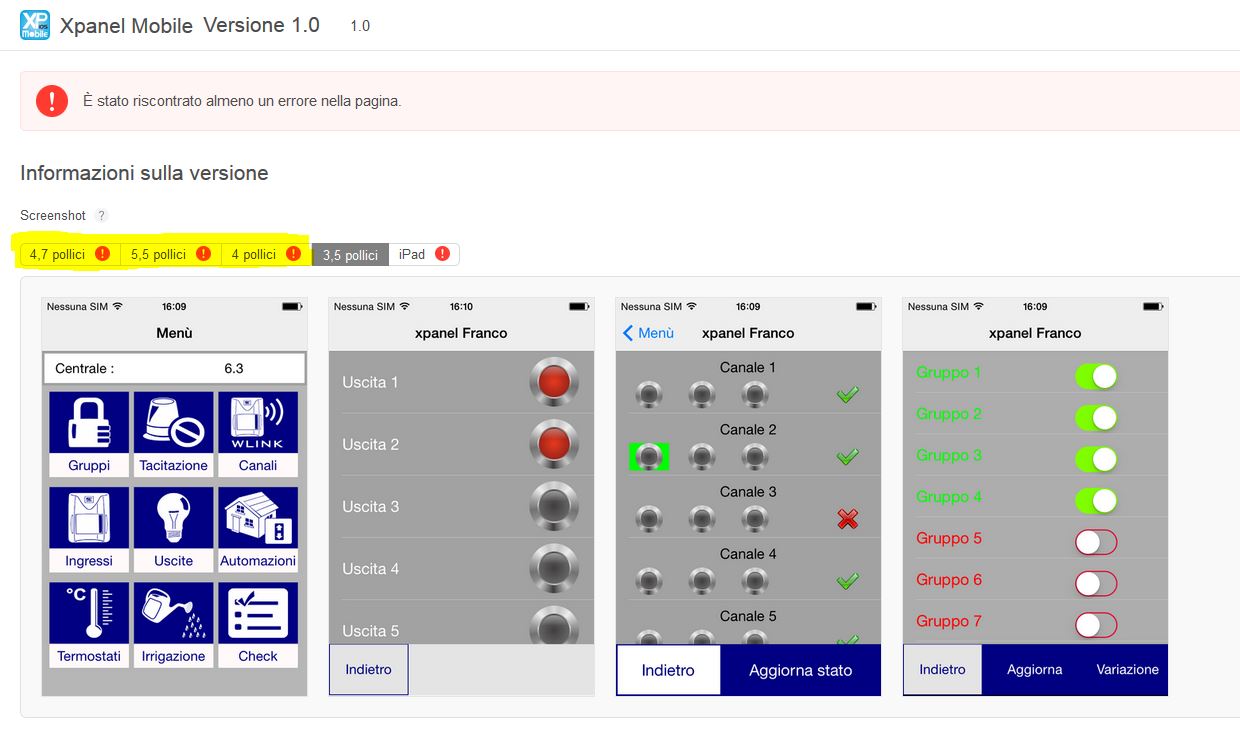Click the Variazione button
Viewport: 1240px width, 746px height.
(1127, 669)
